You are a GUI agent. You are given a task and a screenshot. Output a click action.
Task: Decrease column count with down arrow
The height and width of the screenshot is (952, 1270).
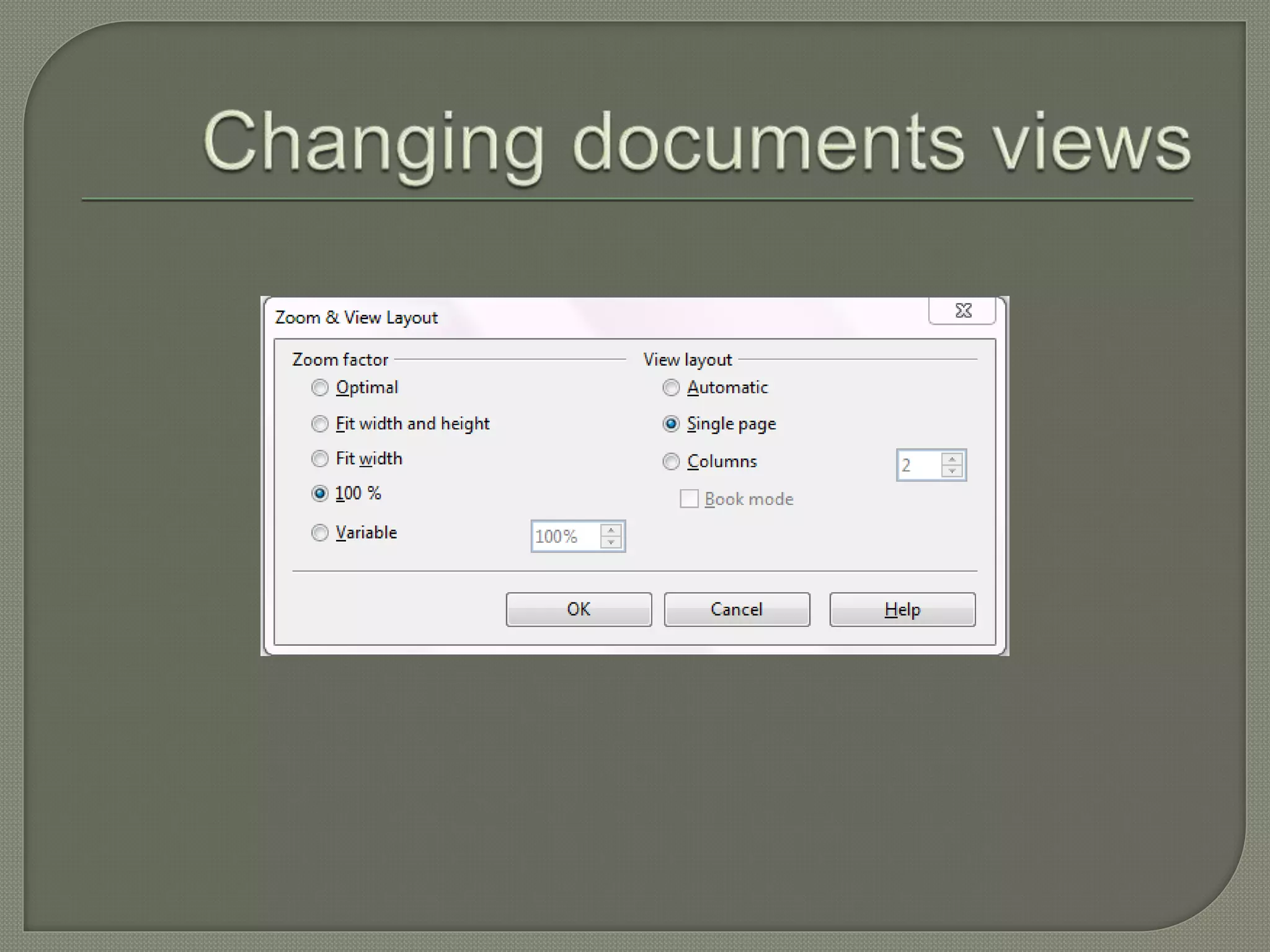pos(951,471)
